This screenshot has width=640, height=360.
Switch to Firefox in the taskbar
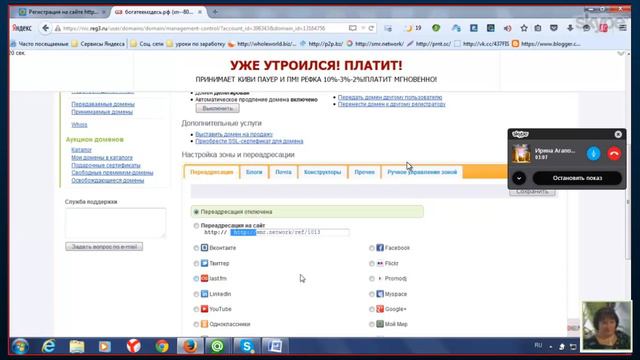[190, 346]
